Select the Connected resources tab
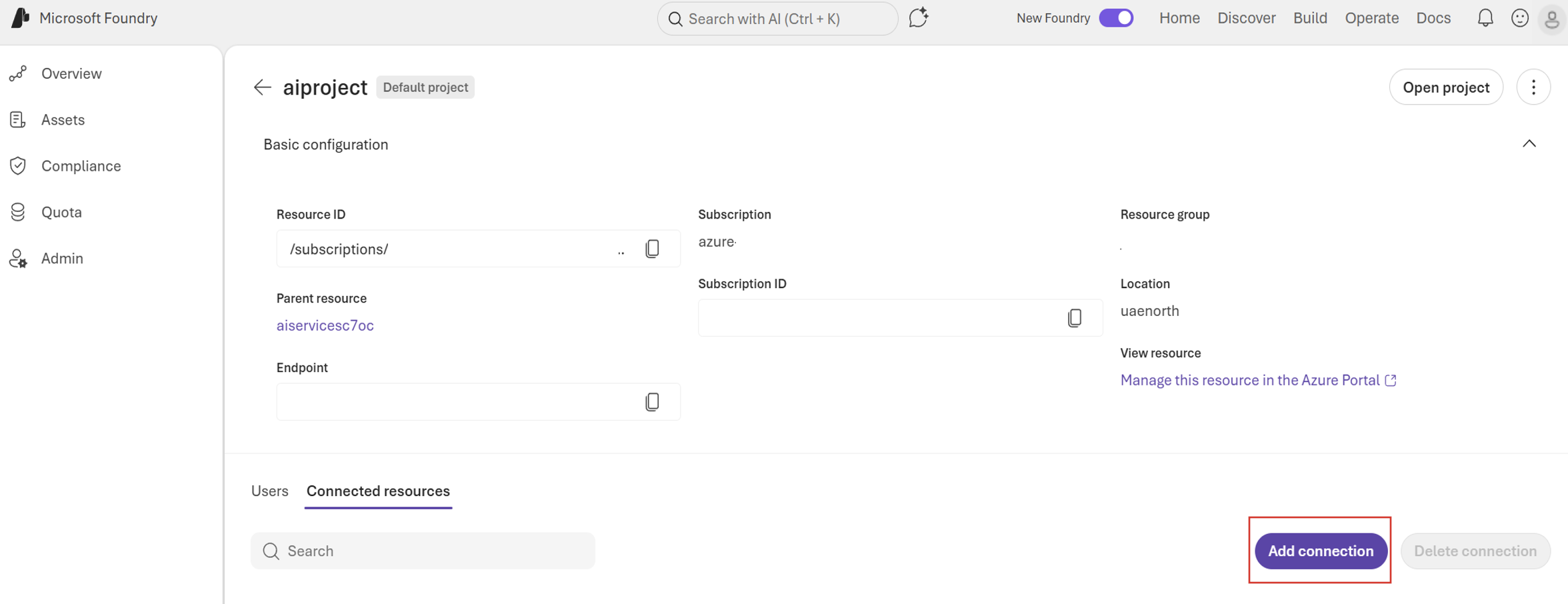Image resolution: width=1568 pixels, height=604 pixels. click(x=378, y=491)
